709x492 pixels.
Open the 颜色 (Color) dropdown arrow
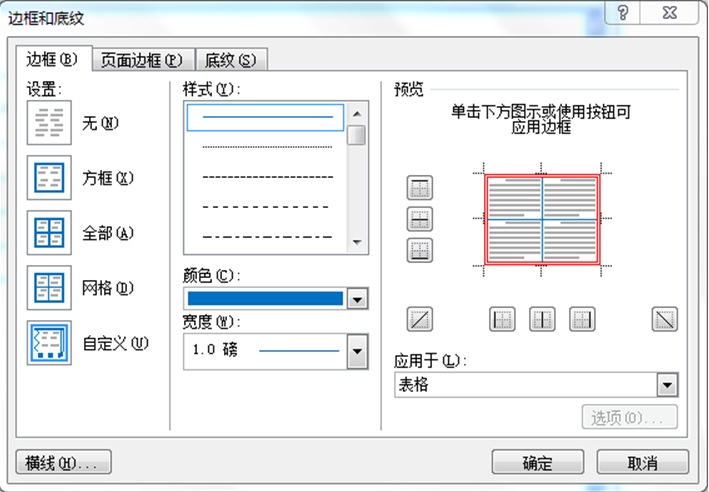(x=357, y=298)
